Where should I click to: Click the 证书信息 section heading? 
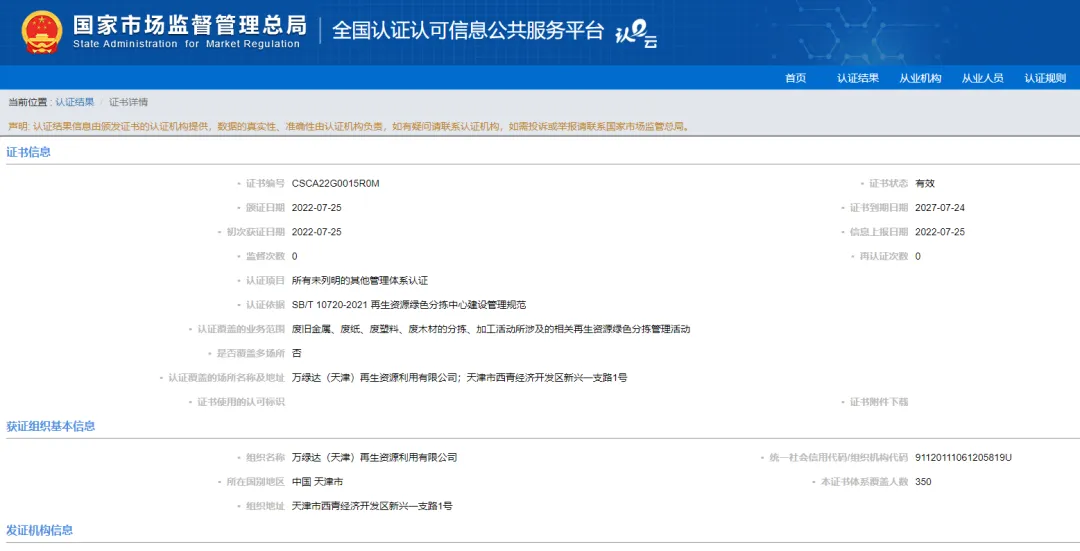[x=28, y=152]
